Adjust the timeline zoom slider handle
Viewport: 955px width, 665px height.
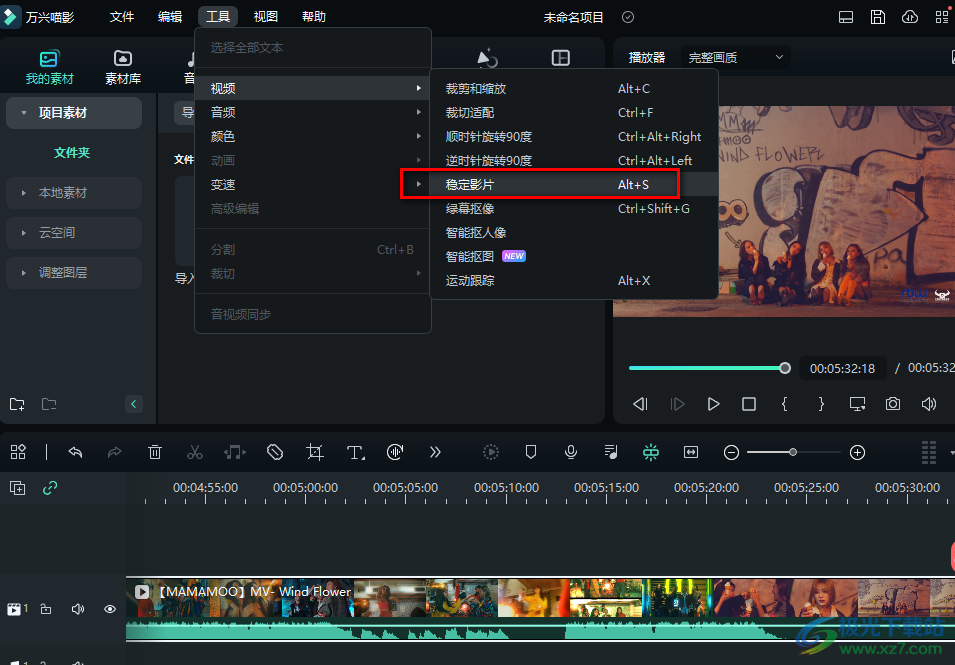[793, 452]
